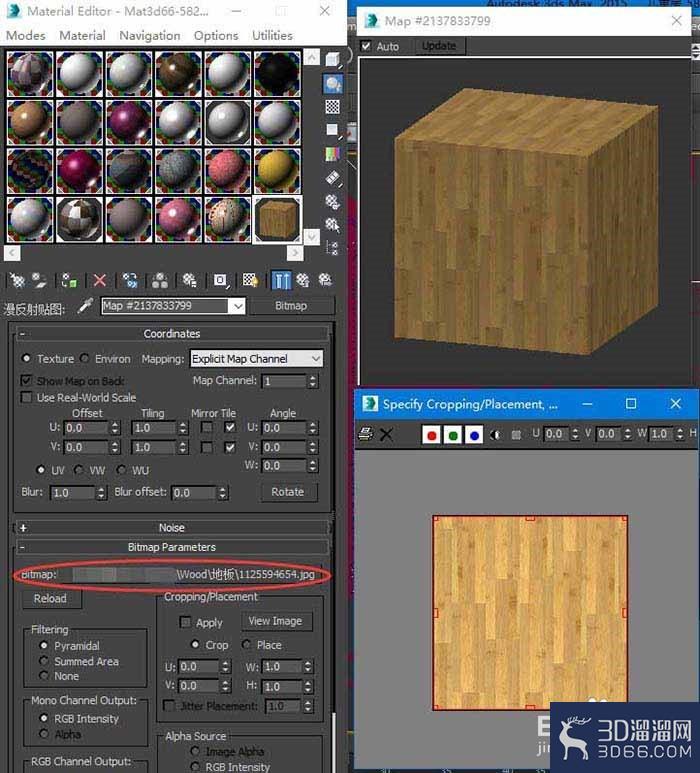This screenshot has height=773, width=700.
Task: Click Make Unique icon
Action: [160, 281]
